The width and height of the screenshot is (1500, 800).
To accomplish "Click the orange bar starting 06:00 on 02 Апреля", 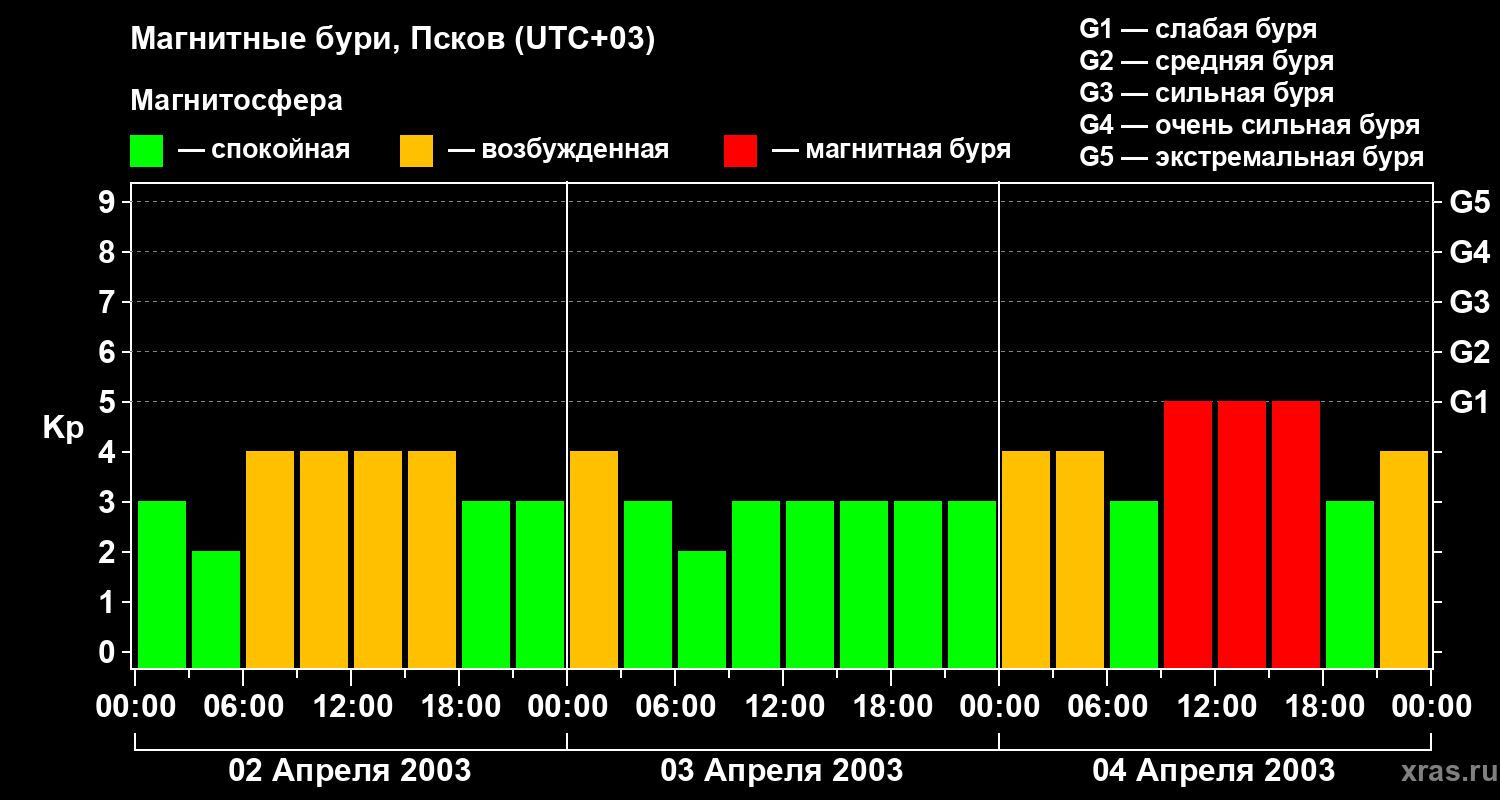I will [270, 559].
